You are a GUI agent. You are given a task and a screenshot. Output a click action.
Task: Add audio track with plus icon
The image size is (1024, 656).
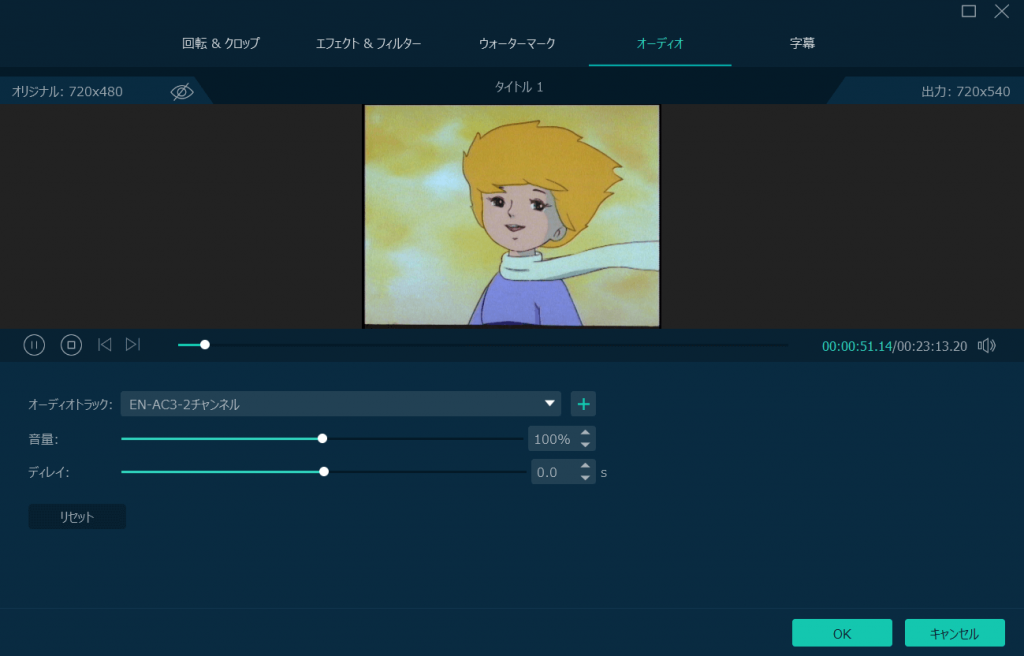(x=583, y=404)
